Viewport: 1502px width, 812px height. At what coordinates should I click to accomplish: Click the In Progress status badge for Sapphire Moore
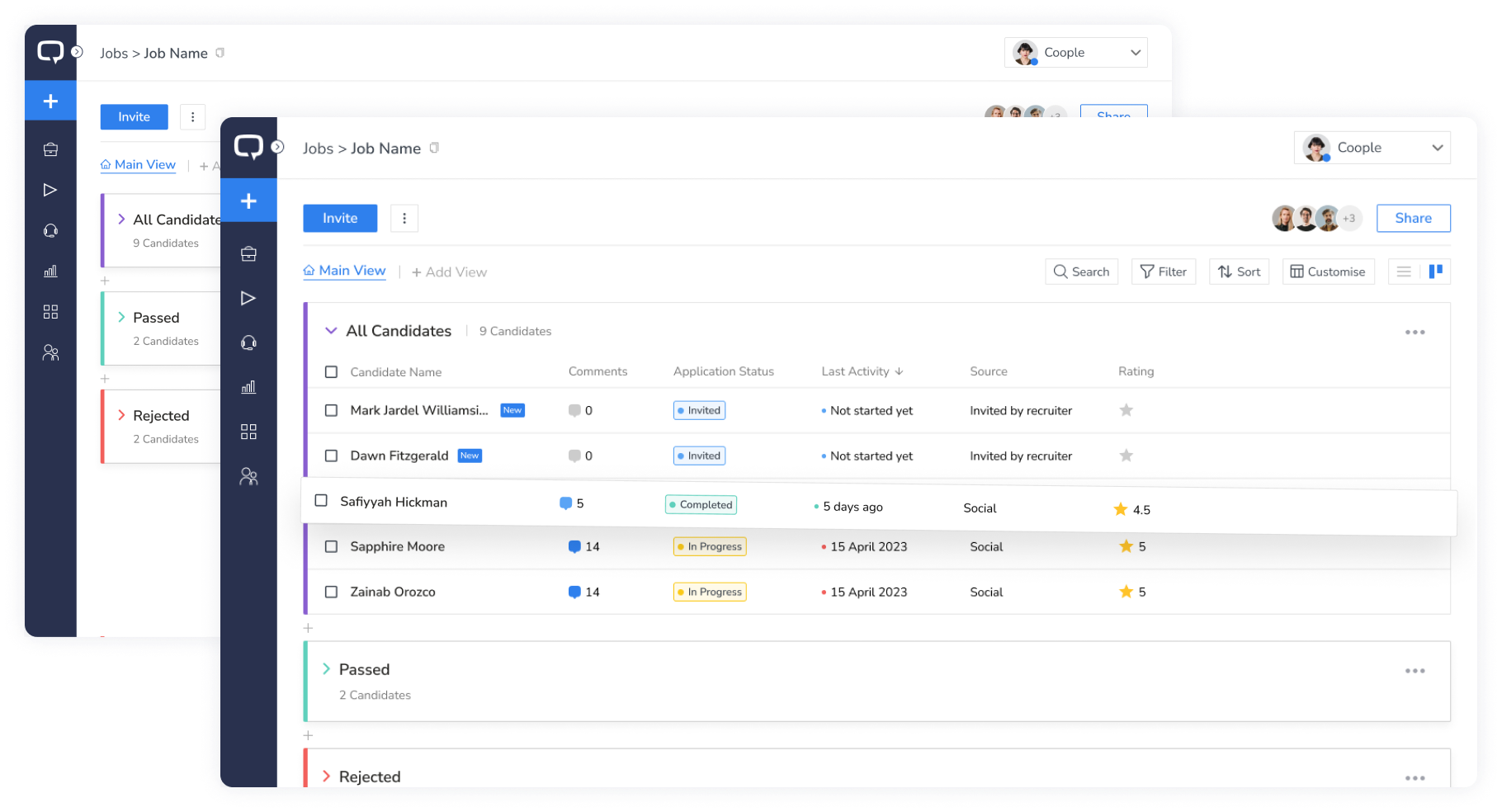[x=710, y=546]
